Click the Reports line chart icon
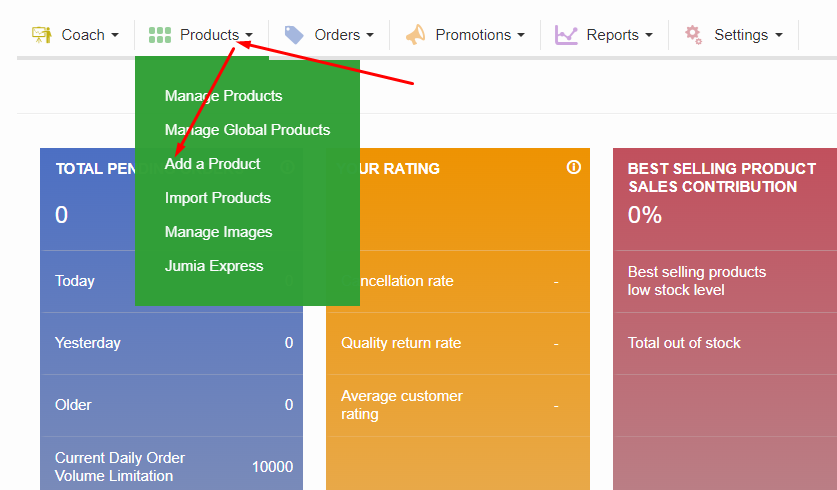 567,35
